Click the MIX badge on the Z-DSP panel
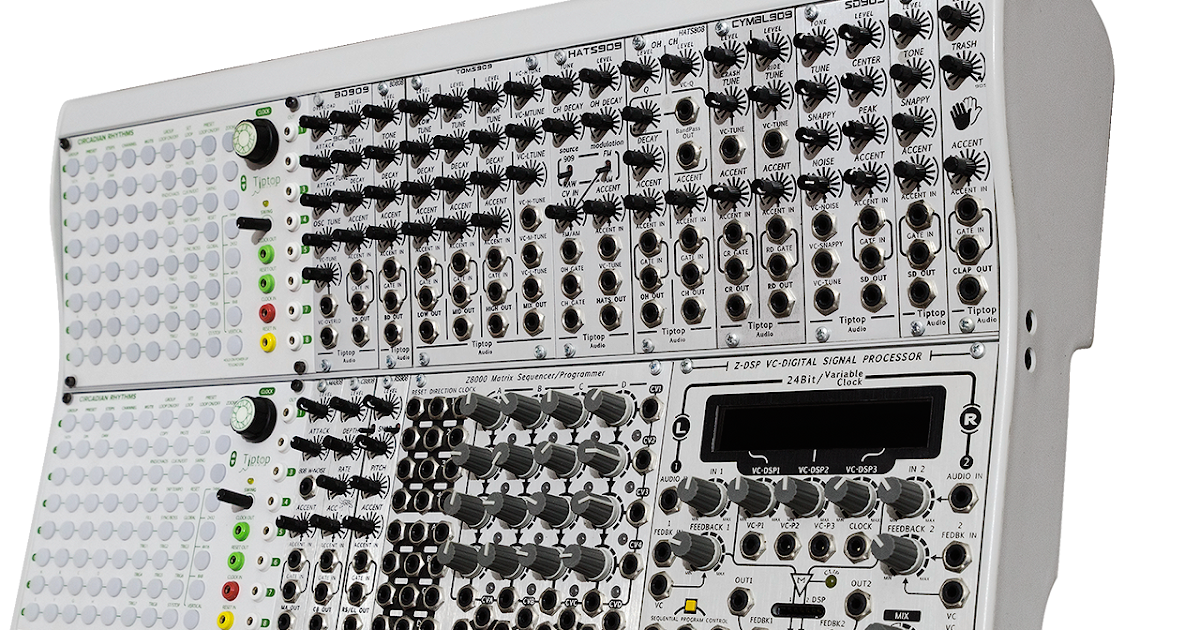The image size is (1200, 630). coord(901,614)
